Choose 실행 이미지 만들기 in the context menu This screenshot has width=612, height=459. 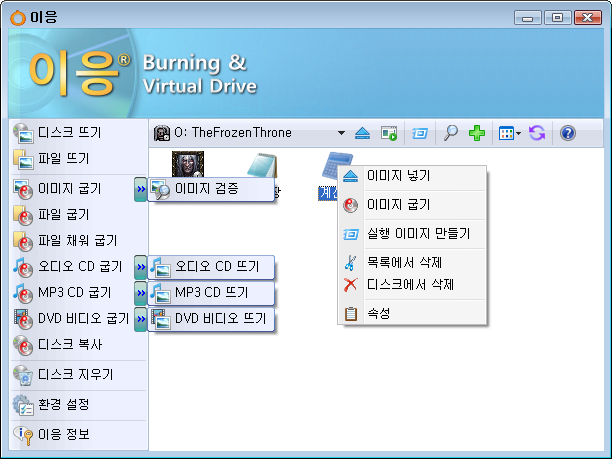[x=412, y=234]
